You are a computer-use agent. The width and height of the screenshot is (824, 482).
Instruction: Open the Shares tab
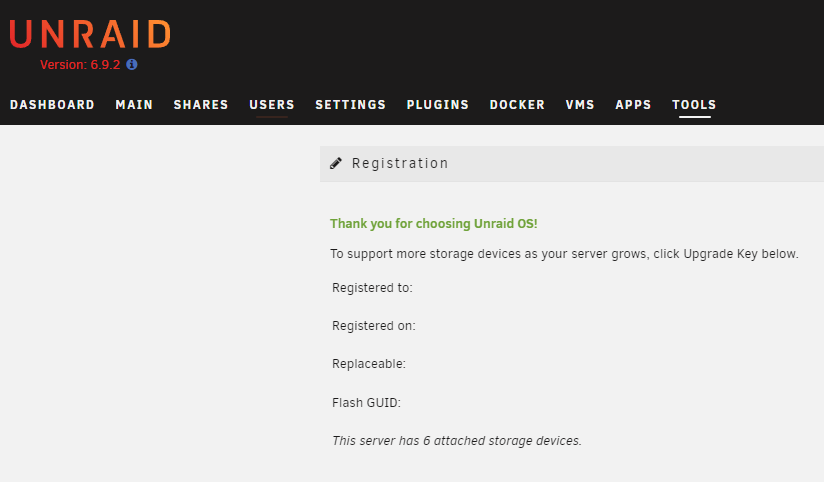tap(201, 105)
